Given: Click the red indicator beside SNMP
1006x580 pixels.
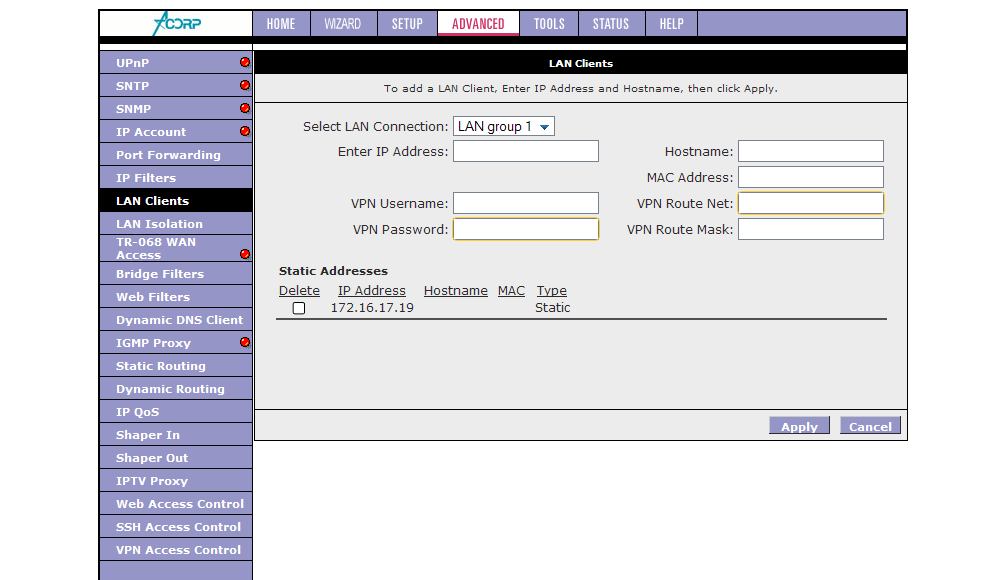Looking at the screenshot, I should pyautogui.click(x=245, y=108).
